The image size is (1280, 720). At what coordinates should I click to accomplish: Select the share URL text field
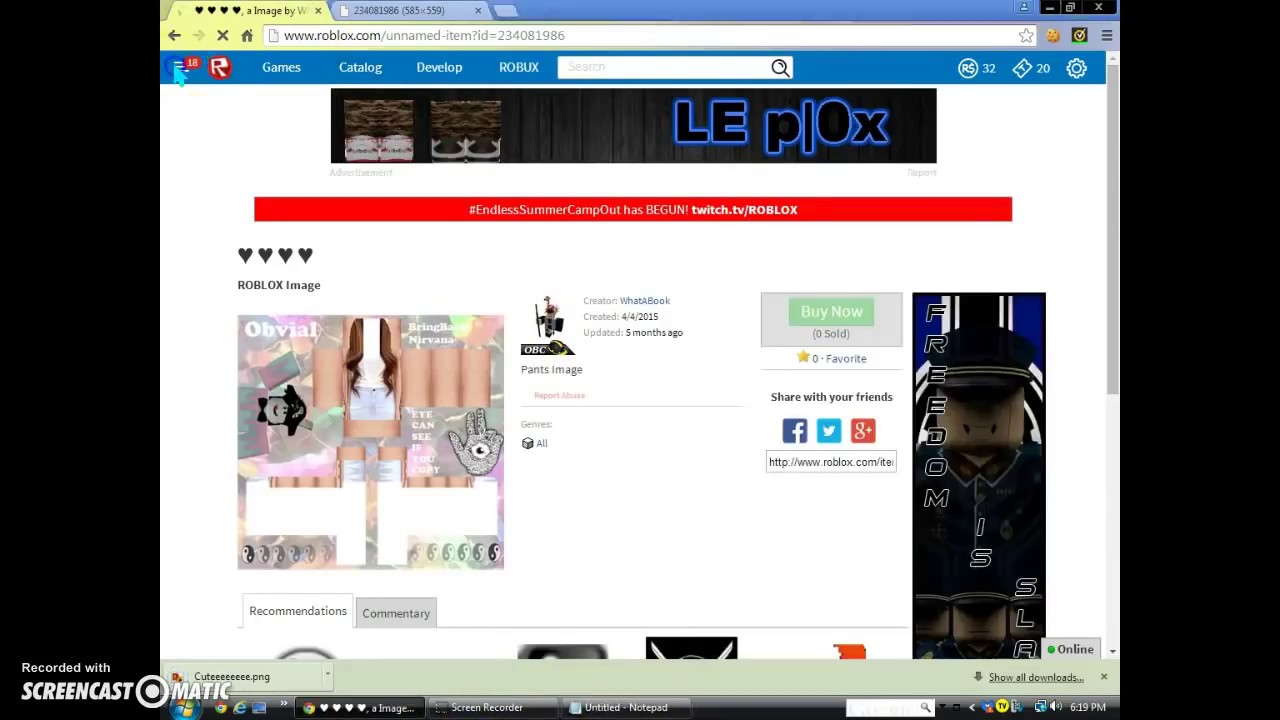pos(831,462)
